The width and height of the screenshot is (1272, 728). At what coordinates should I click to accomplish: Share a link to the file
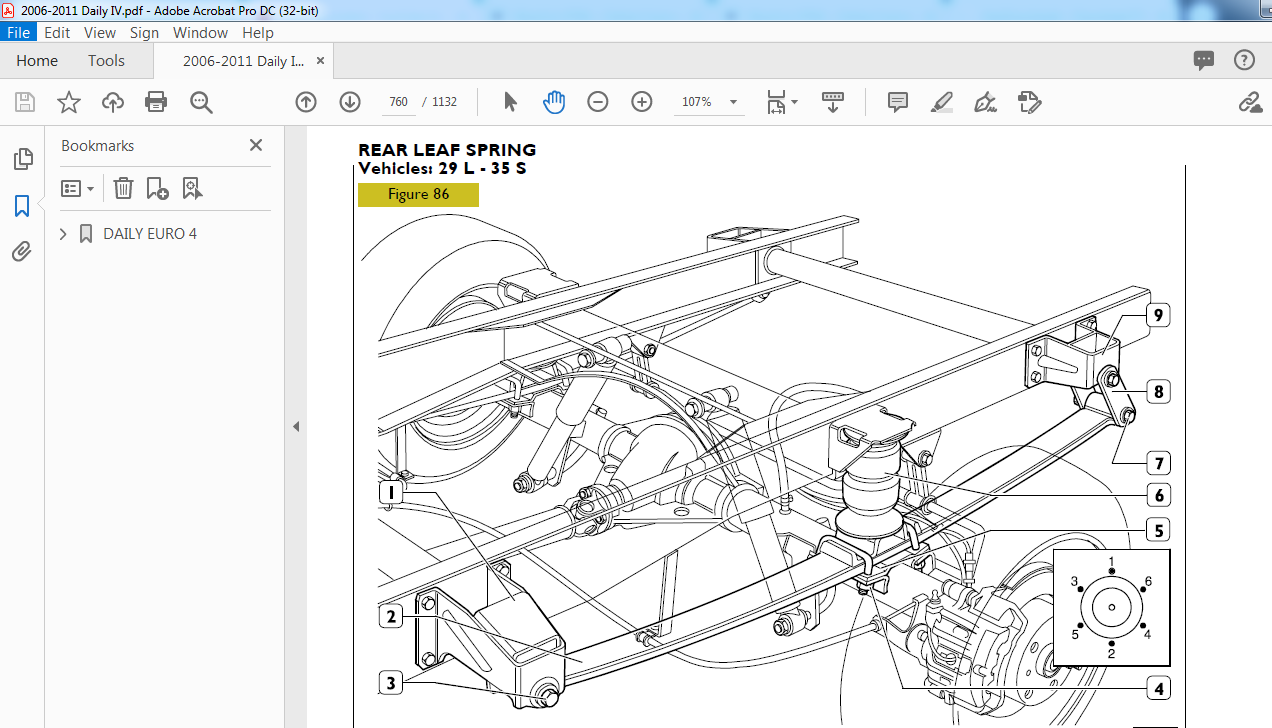[x=1249, y=102]
